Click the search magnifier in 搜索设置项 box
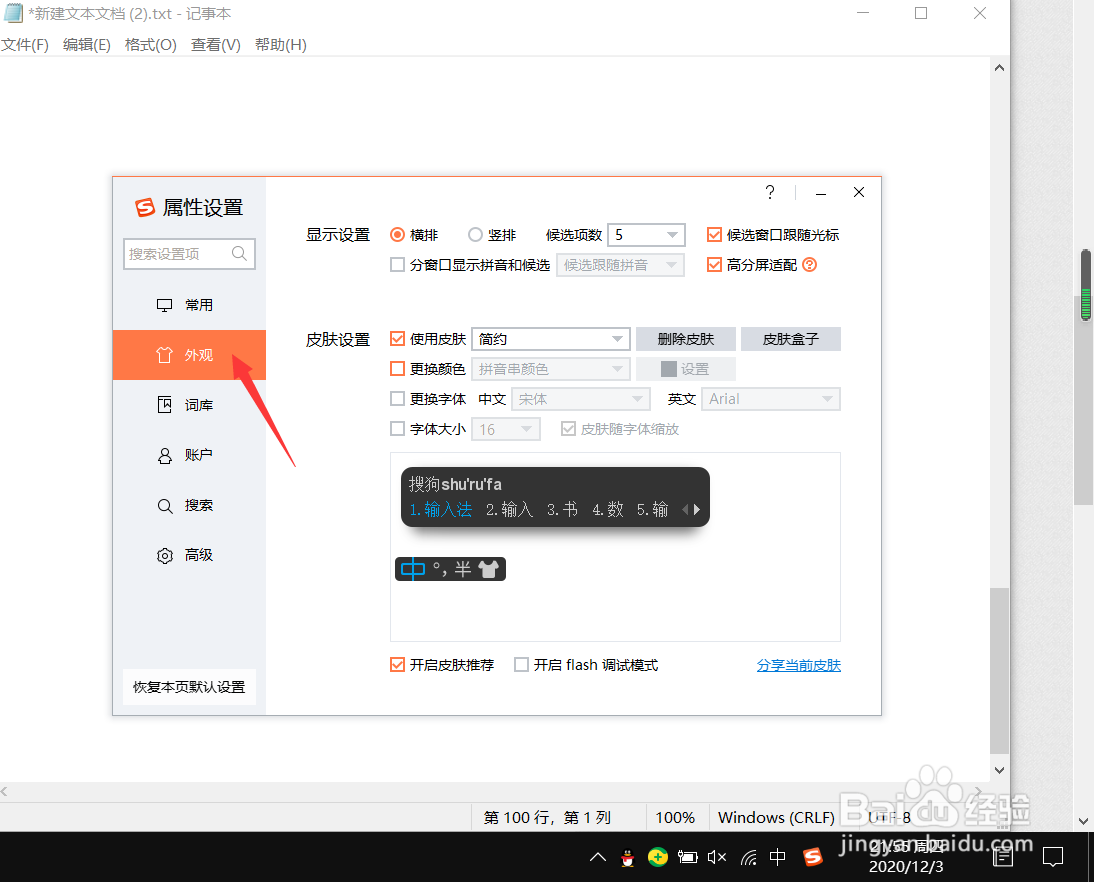1094x882 pixels. pos(240,254)
